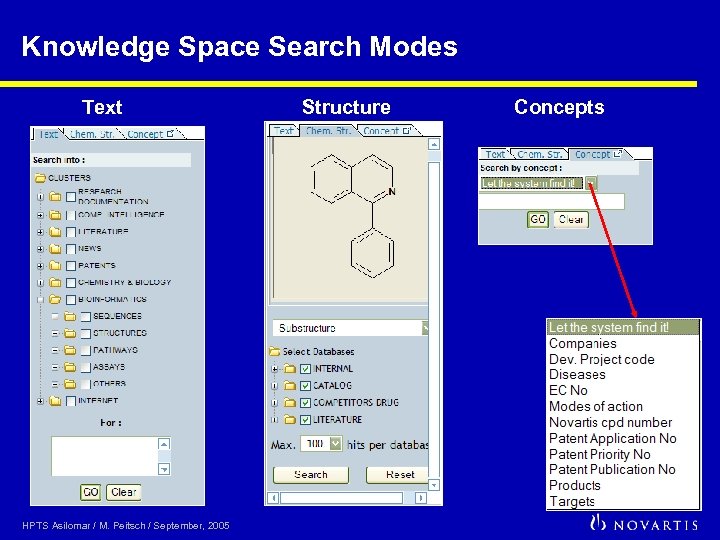The height and width of the screenshot is (540, 720).
Task: Click the 'For:' search text box
Action: point(105,456)
